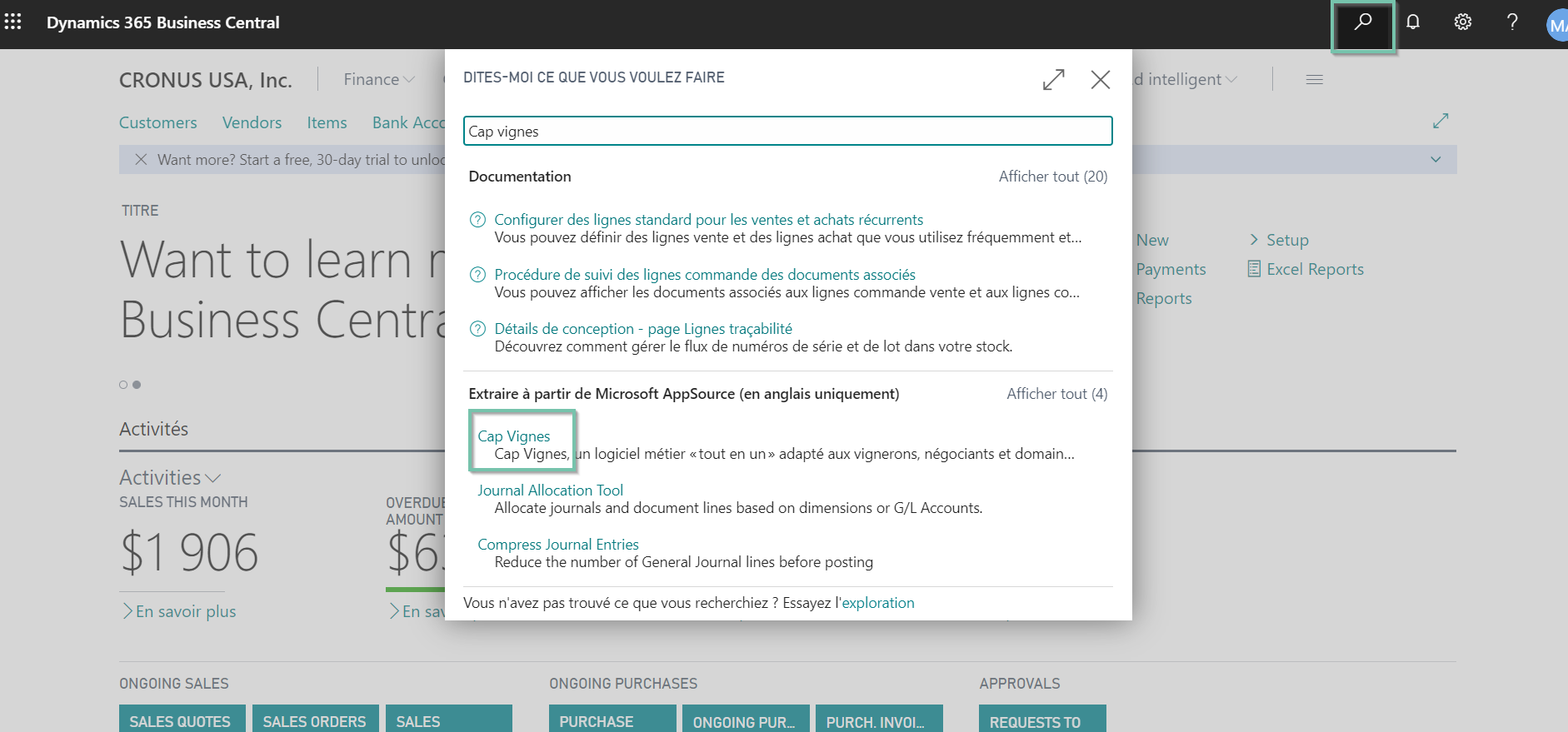Click the search magnifier icon

(1363, 22)
